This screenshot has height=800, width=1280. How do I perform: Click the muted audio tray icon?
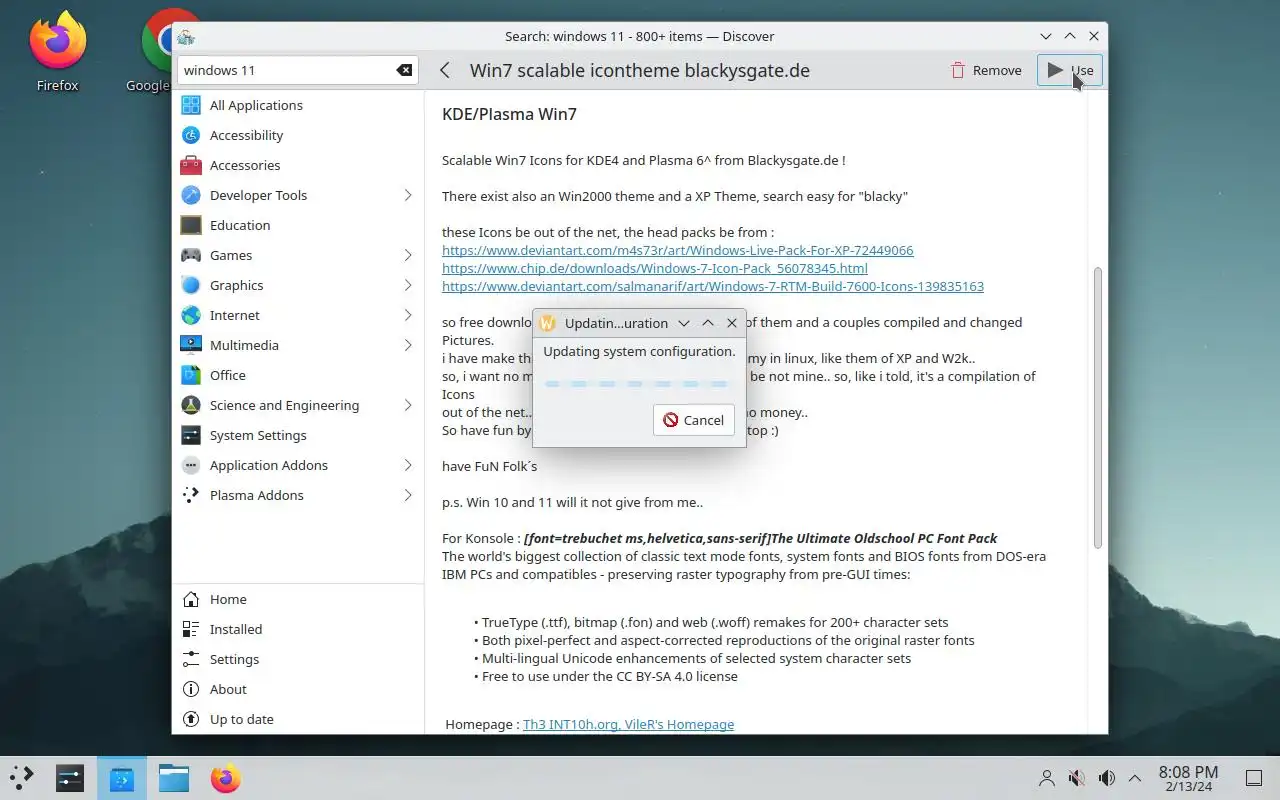(1077, 778)
